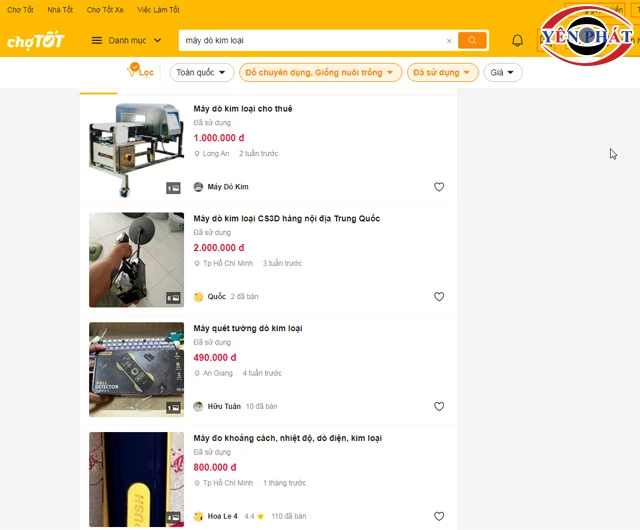Expand the Giá price filter

[503, 73]
